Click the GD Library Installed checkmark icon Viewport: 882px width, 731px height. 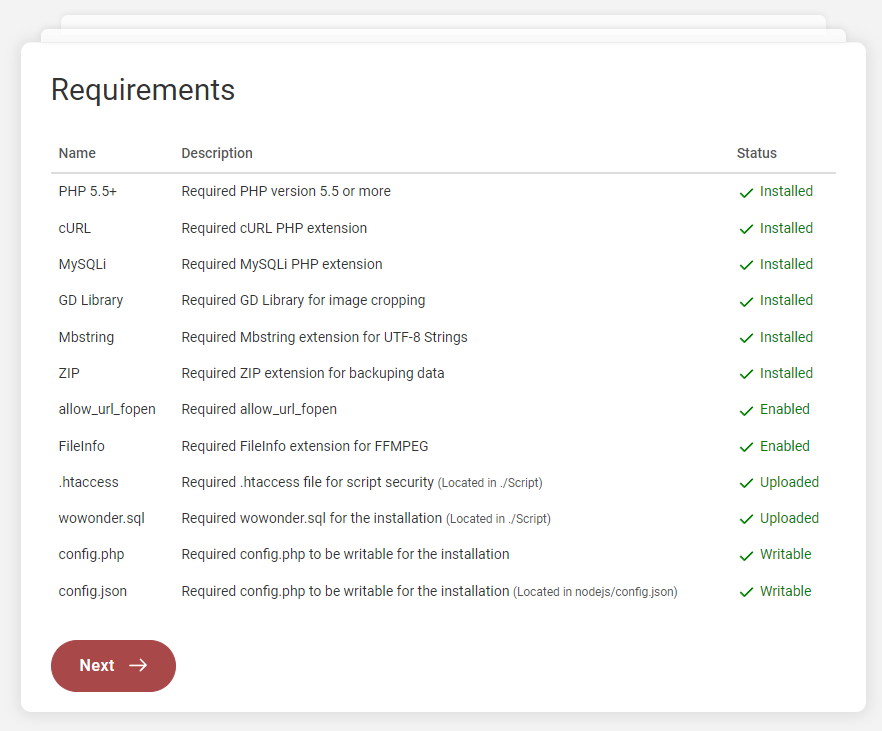746,301
